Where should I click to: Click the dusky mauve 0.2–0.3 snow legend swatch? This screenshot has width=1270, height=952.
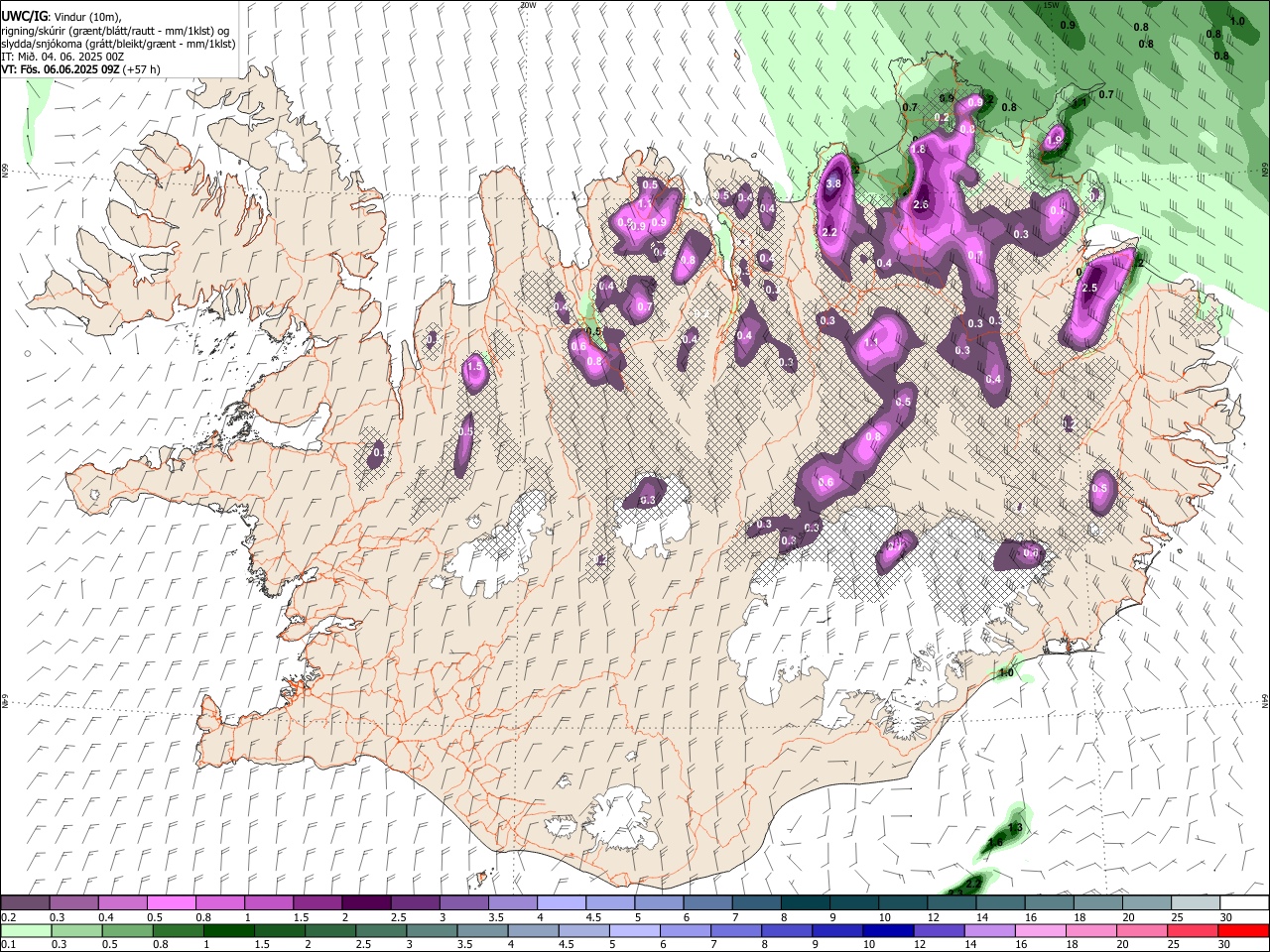point(25,902)
